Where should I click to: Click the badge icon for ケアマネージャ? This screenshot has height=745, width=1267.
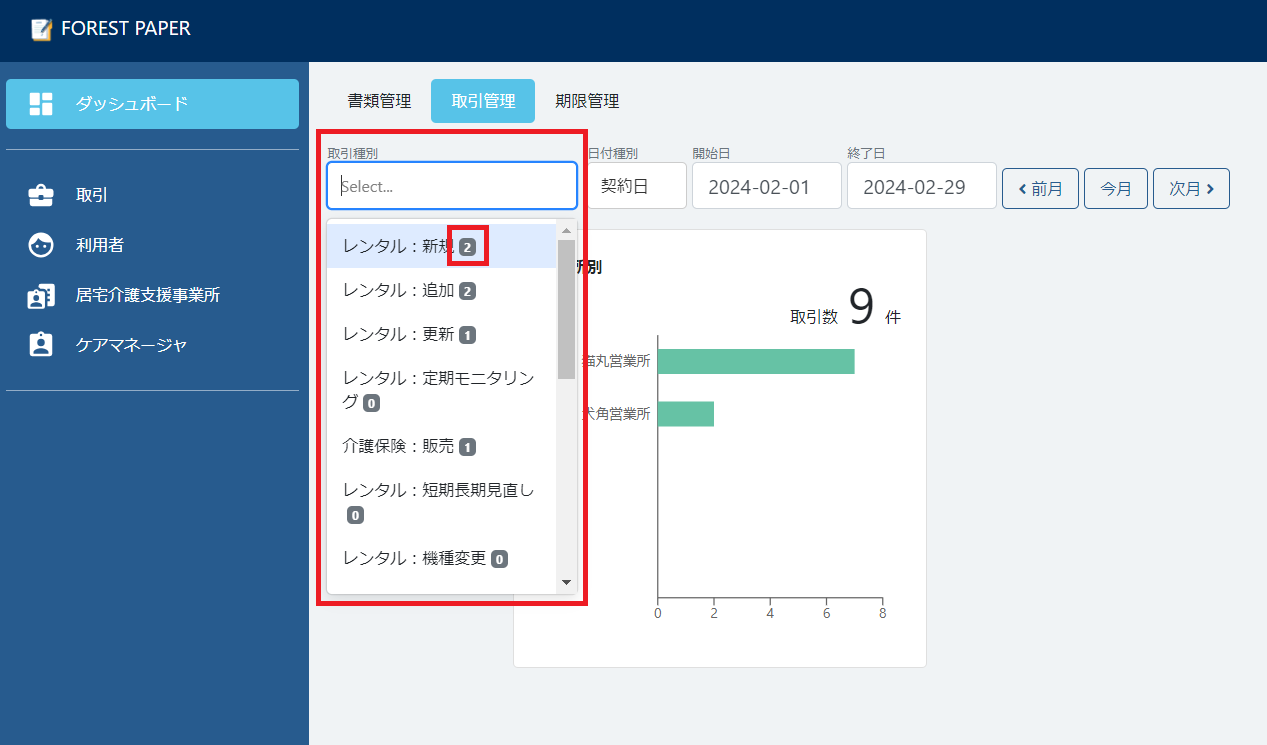pyautogui.click(x=40, y=344)
